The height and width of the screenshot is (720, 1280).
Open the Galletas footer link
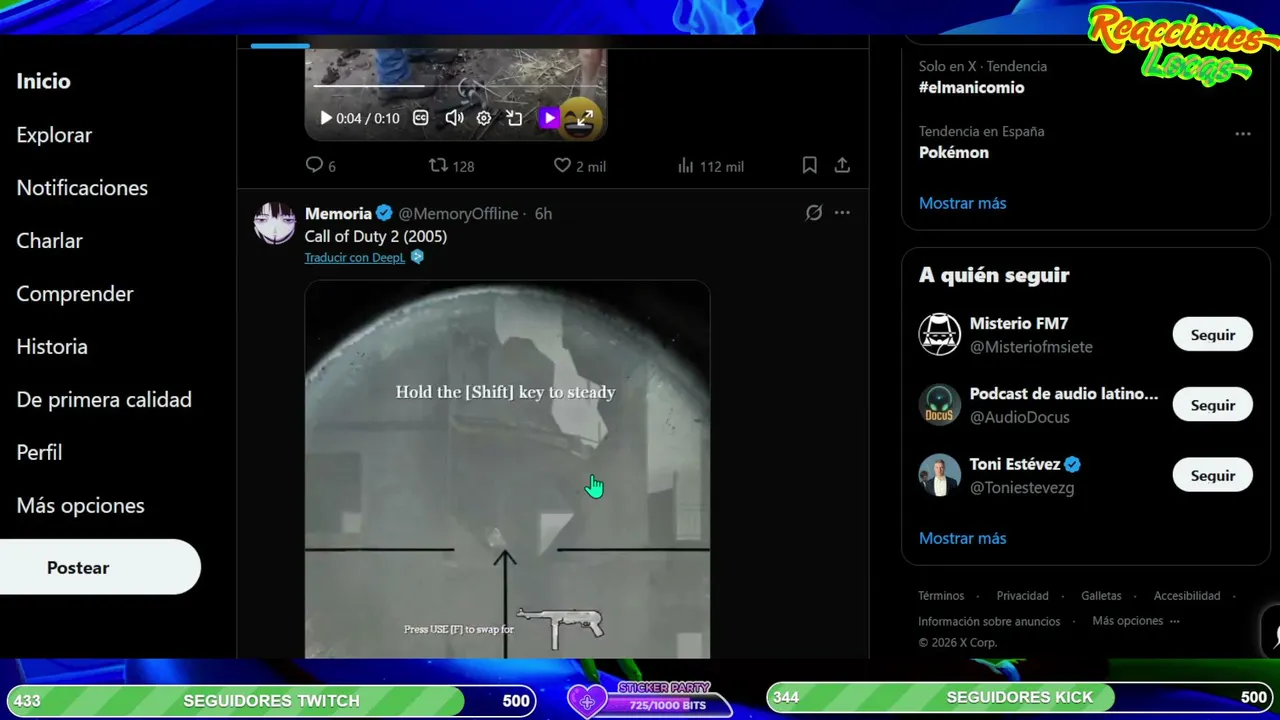[x=1101, y=596]
